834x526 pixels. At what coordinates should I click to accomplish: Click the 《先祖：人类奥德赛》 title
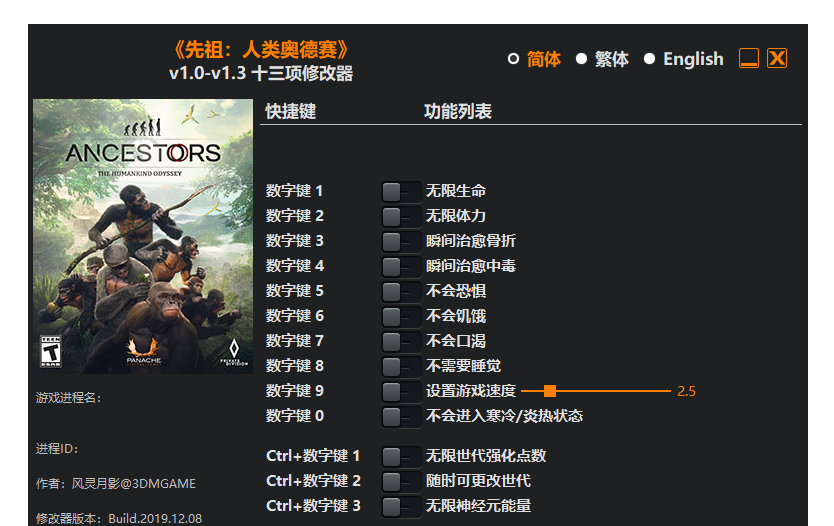tap(261, 50)
